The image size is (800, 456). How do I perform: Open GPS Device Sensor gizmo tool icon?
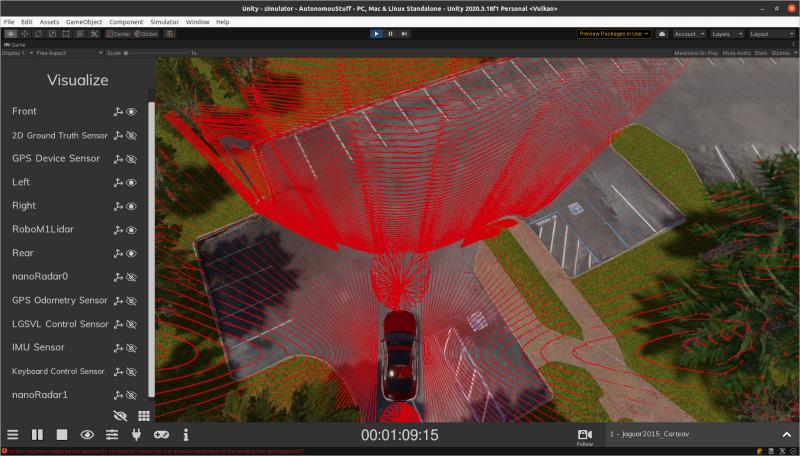[x=118, y=159]
